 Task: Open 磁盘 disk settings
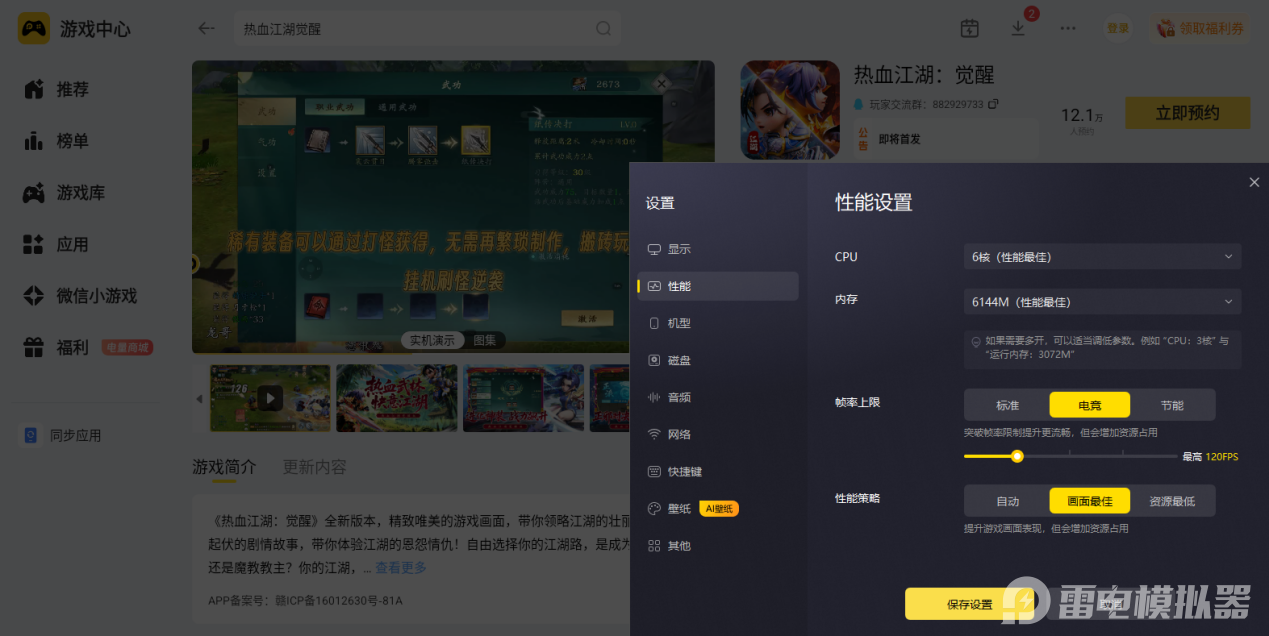click(x=717, y=360)
